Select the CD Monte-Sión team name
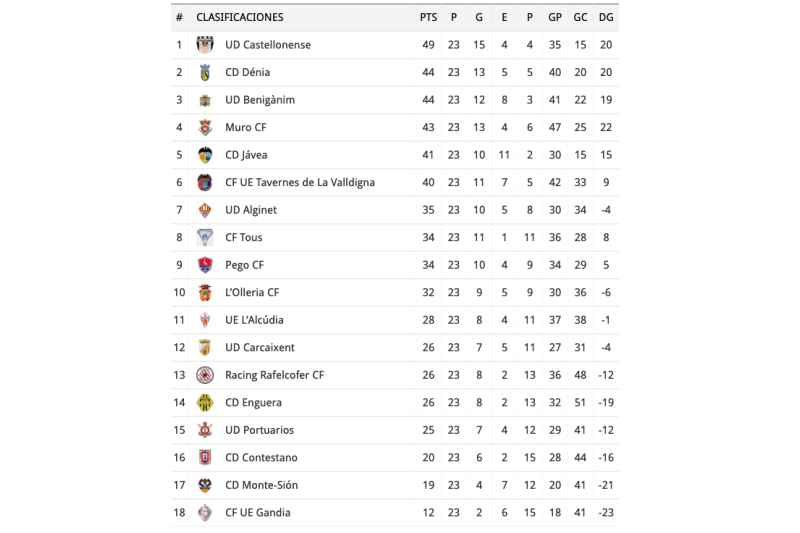800x533 pixels. (261, 485)
